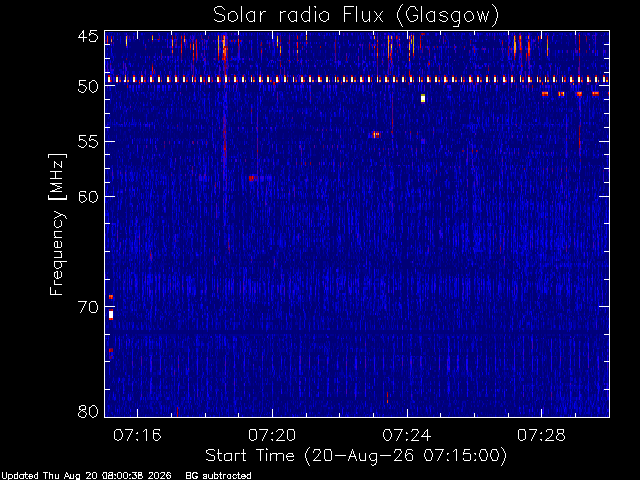Click the 07:24 time axis label
Image resolution: width=640 pixels, height=480 pixels.
[407, 435]
